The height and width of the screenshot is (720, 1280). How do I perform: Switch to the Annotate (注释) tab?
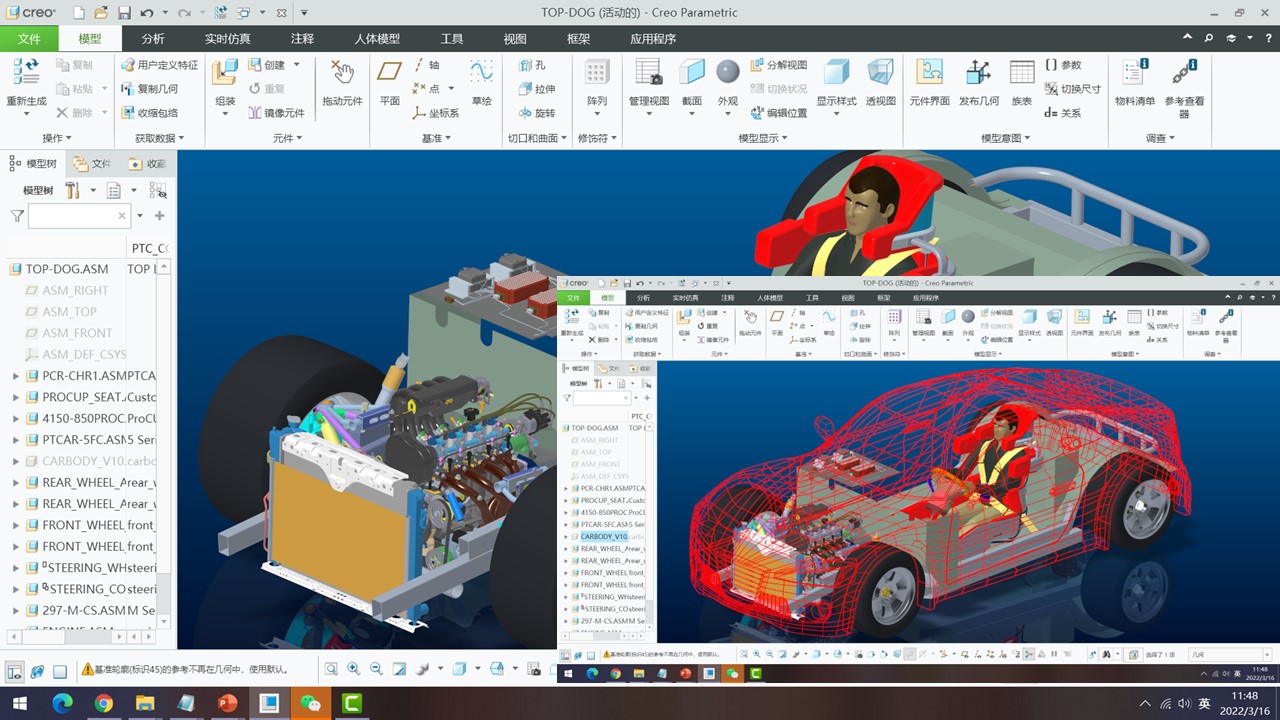point(302,39)
